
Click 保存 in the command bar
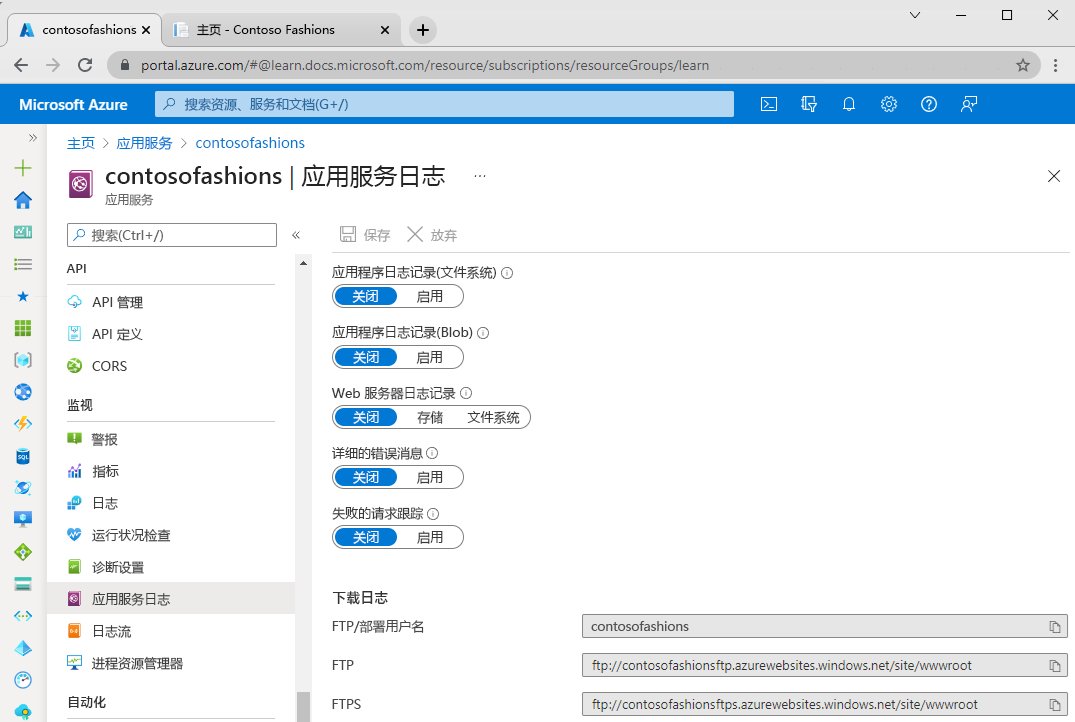(x=365, y=235)
